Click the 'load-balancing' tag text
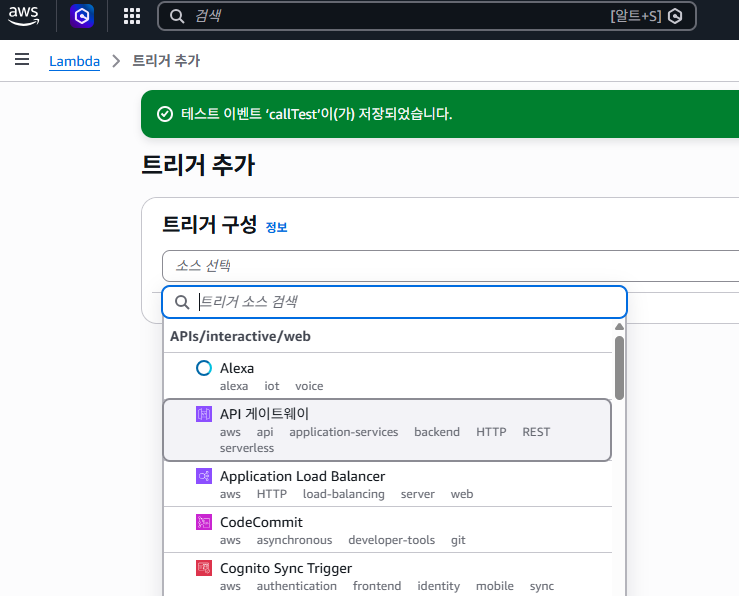This screenshot has width=739, height=596. click(x=344, y=494)
